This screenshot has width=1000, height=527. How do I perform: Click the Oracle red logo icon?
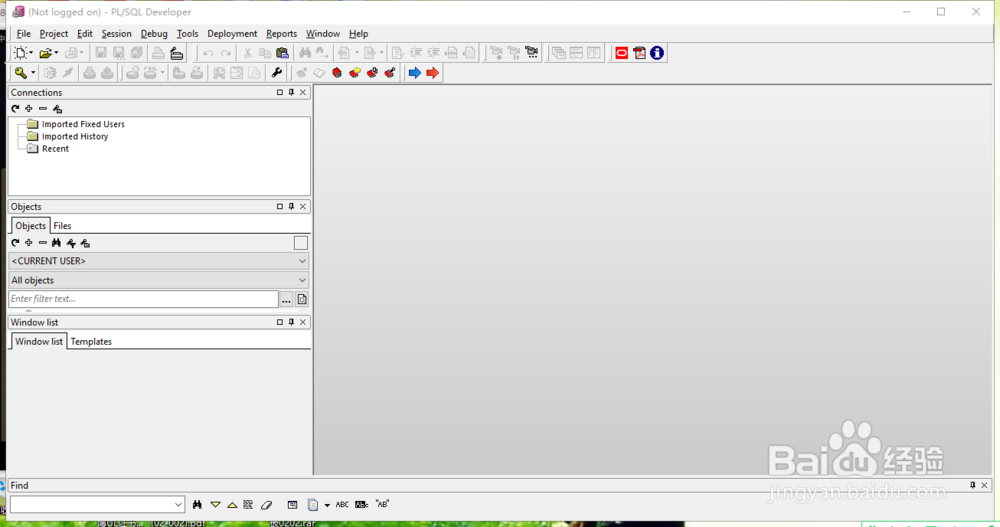click(622, 53)
